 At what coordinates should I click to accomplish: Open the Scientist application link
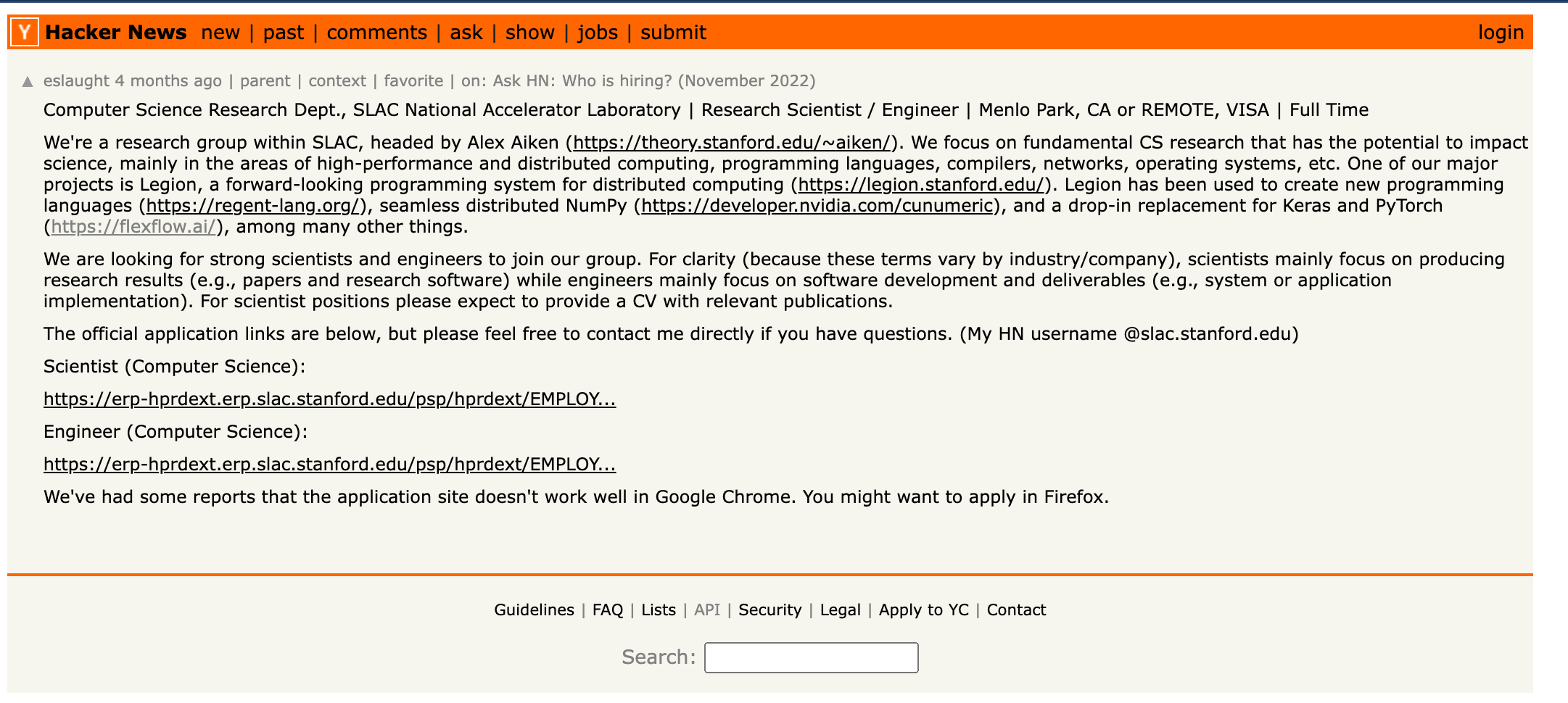330,399
